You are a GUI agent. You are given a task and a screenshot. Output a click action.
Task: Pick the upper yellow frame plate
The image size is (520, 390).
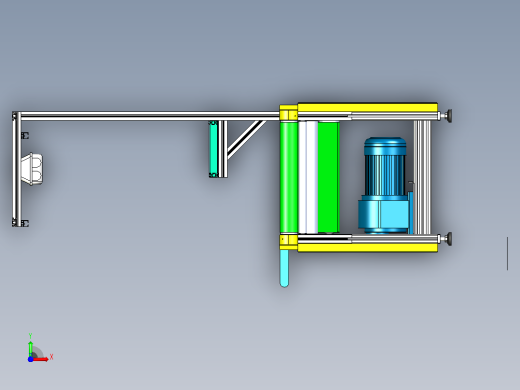pyautogui.click(x=367, y=108)
